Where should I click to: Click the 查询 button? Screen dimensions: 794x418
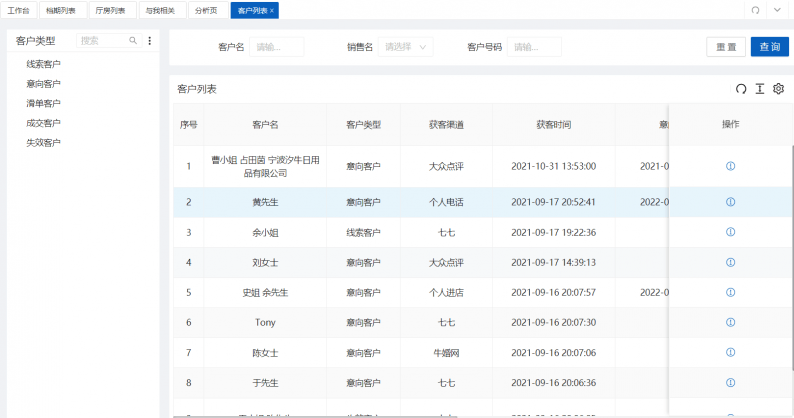[x=770, y=47]
